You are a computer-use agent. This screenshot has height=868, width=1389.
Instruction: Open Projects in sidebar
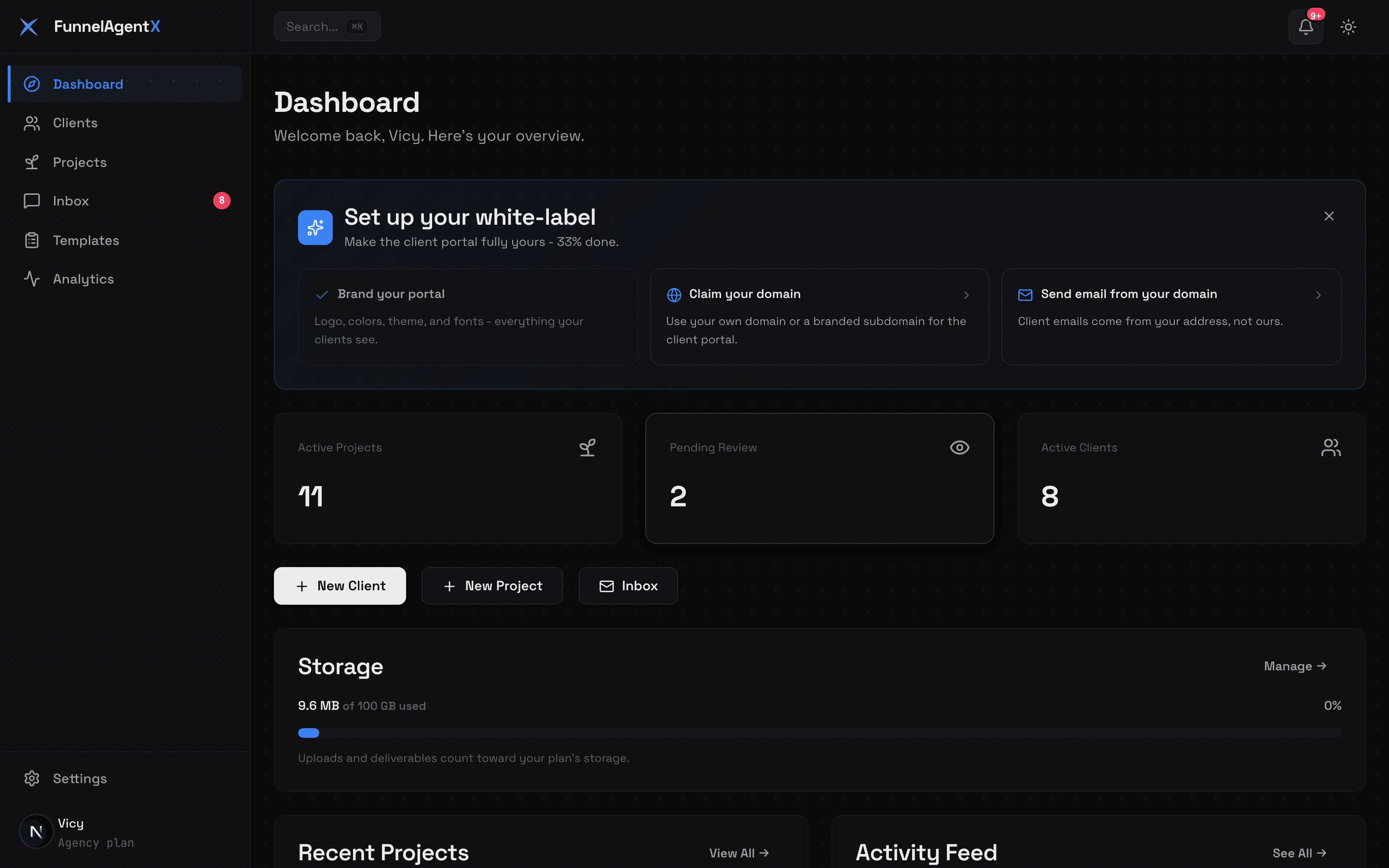point(125,163)
